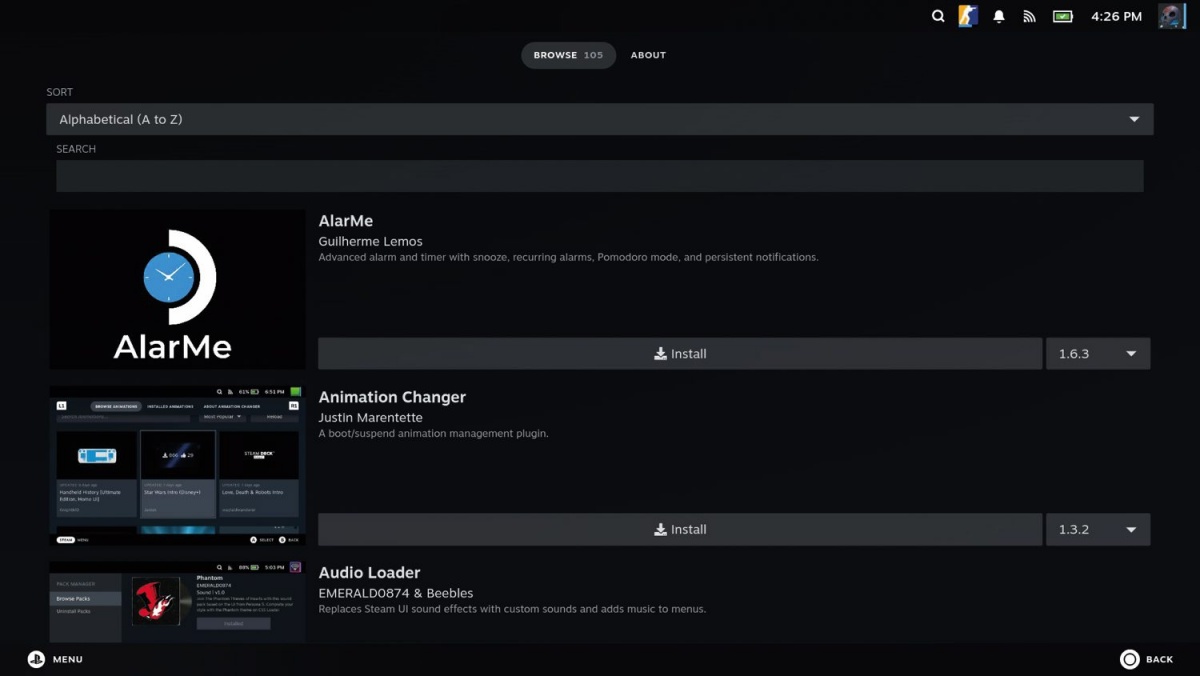
Task: Click the running game icon in top bar
Action: pos(968,16)
